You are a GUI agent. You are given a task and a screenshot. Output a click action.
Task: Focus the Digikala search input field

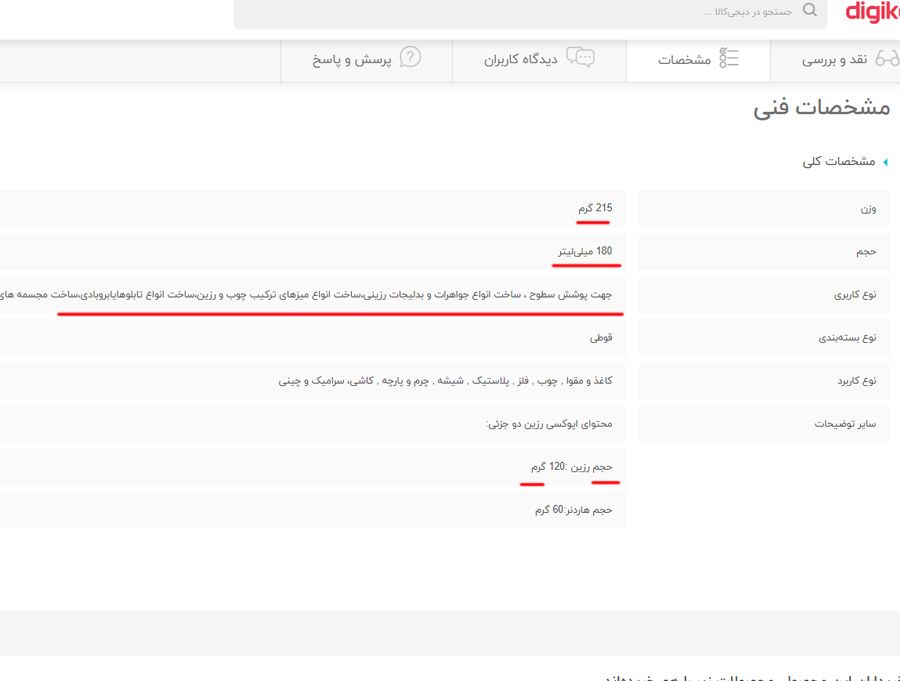click(x=530, y=11)
